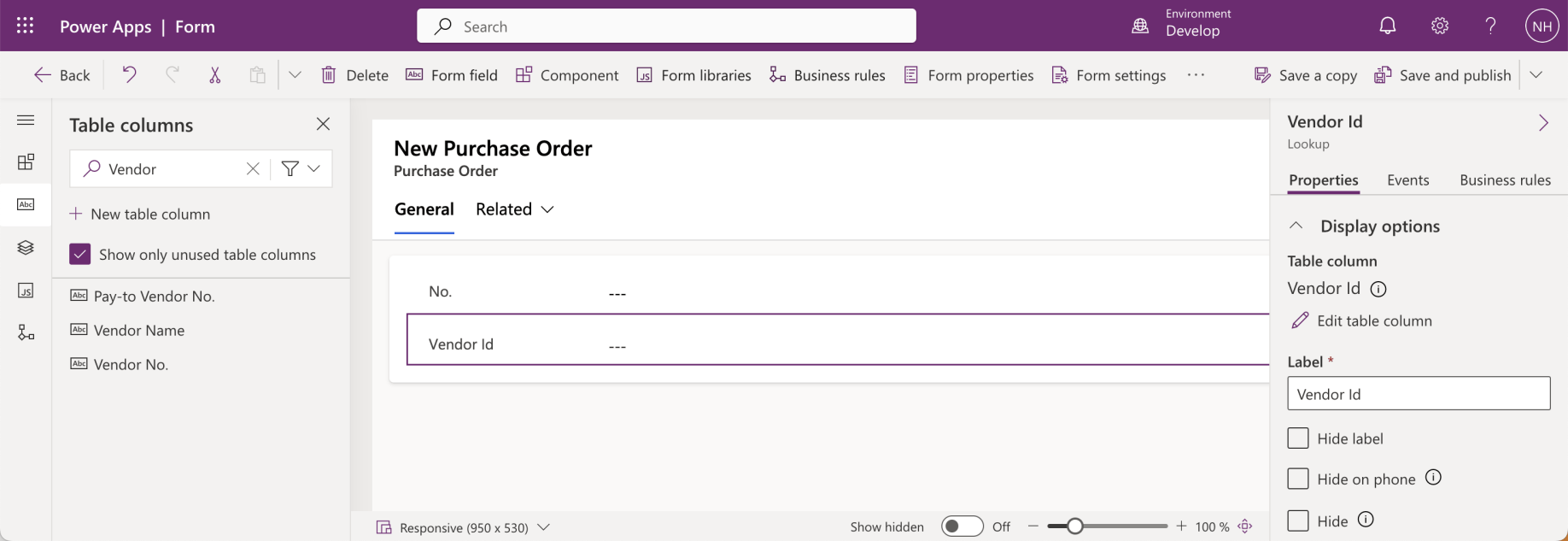Click the redo arrow icon

173,74
